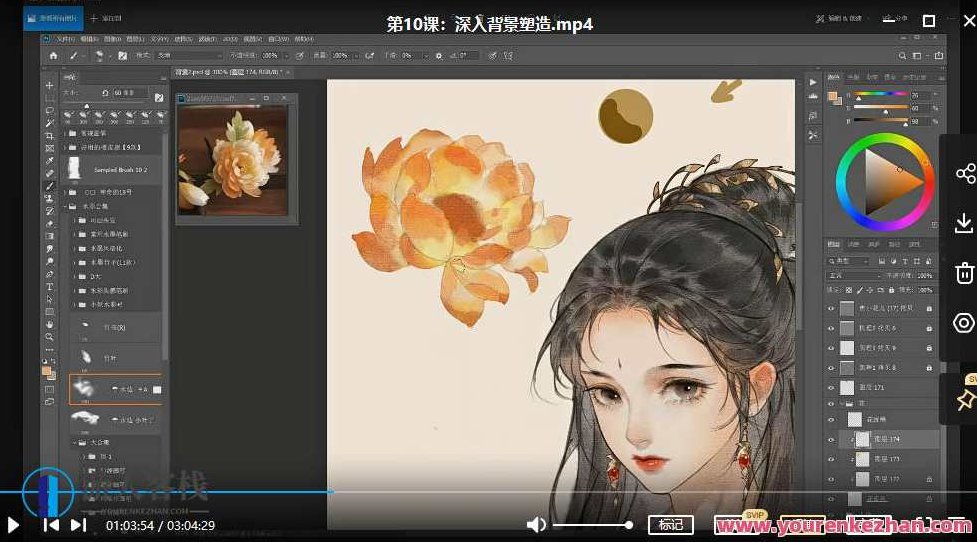
Task: Collapse the 水彩合集 brush folder
Action: (65, 206)
